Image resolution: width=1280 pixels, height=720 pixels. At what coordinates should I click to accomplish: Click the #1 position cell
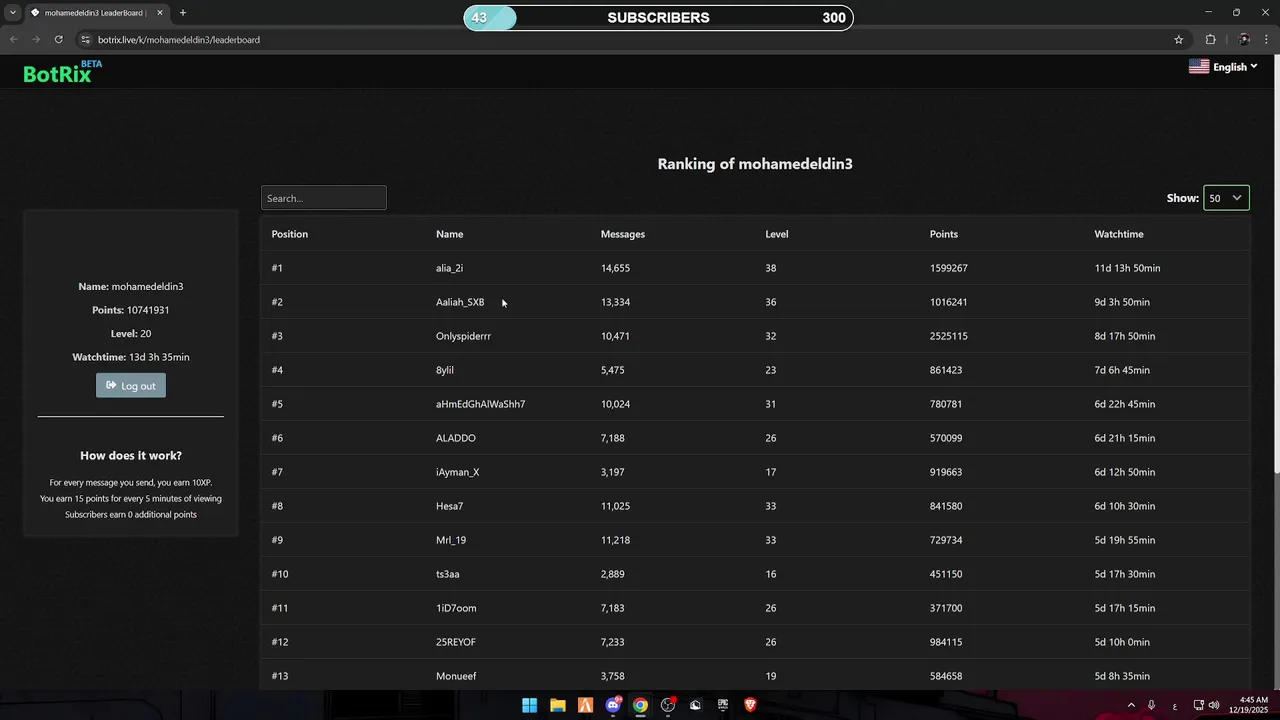click(277, 268)
